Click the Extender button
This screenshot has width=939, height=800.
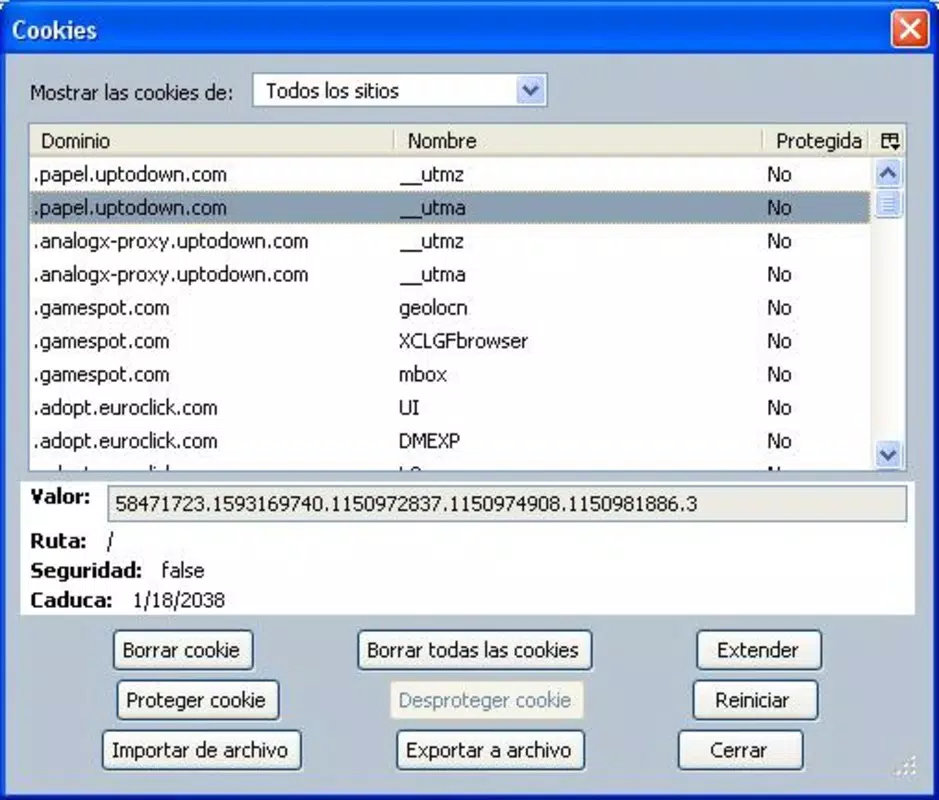coord(759,650)
